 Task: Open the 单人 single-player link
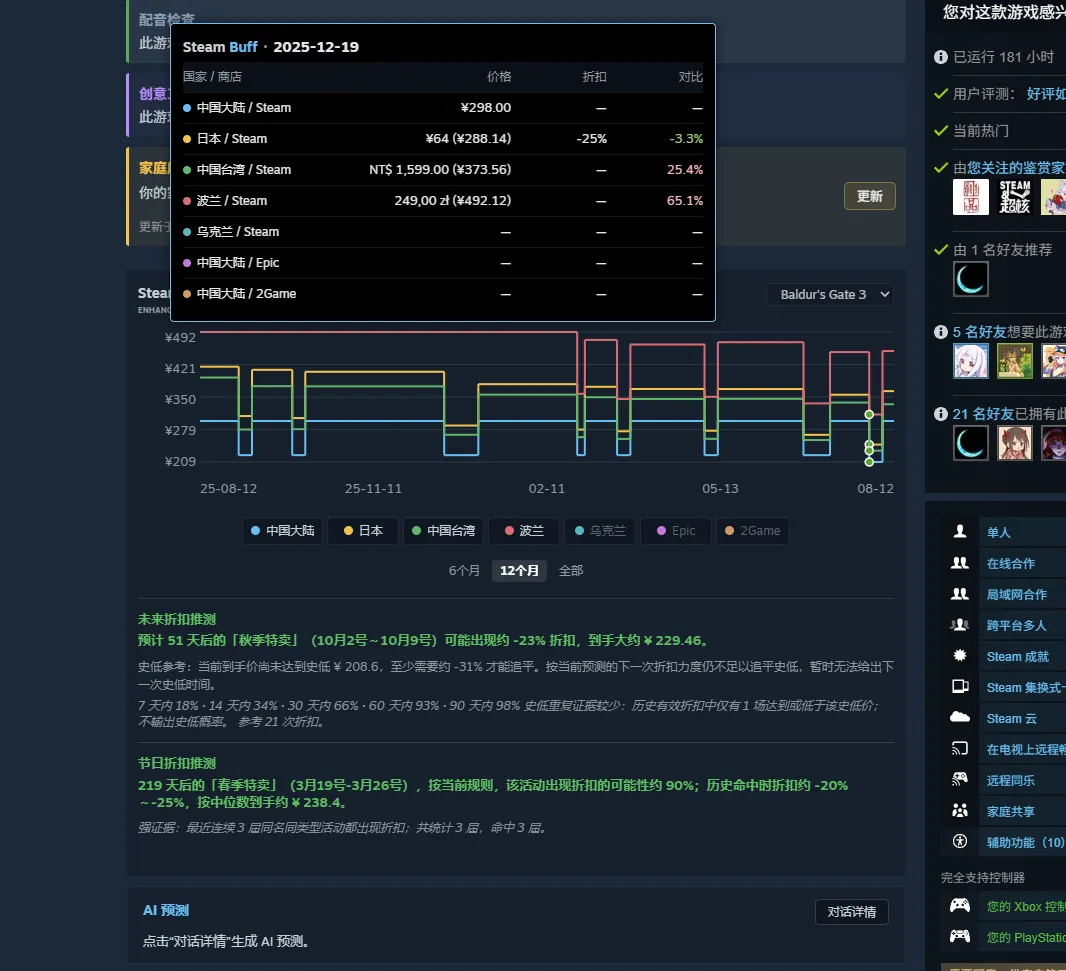[998, 532]
